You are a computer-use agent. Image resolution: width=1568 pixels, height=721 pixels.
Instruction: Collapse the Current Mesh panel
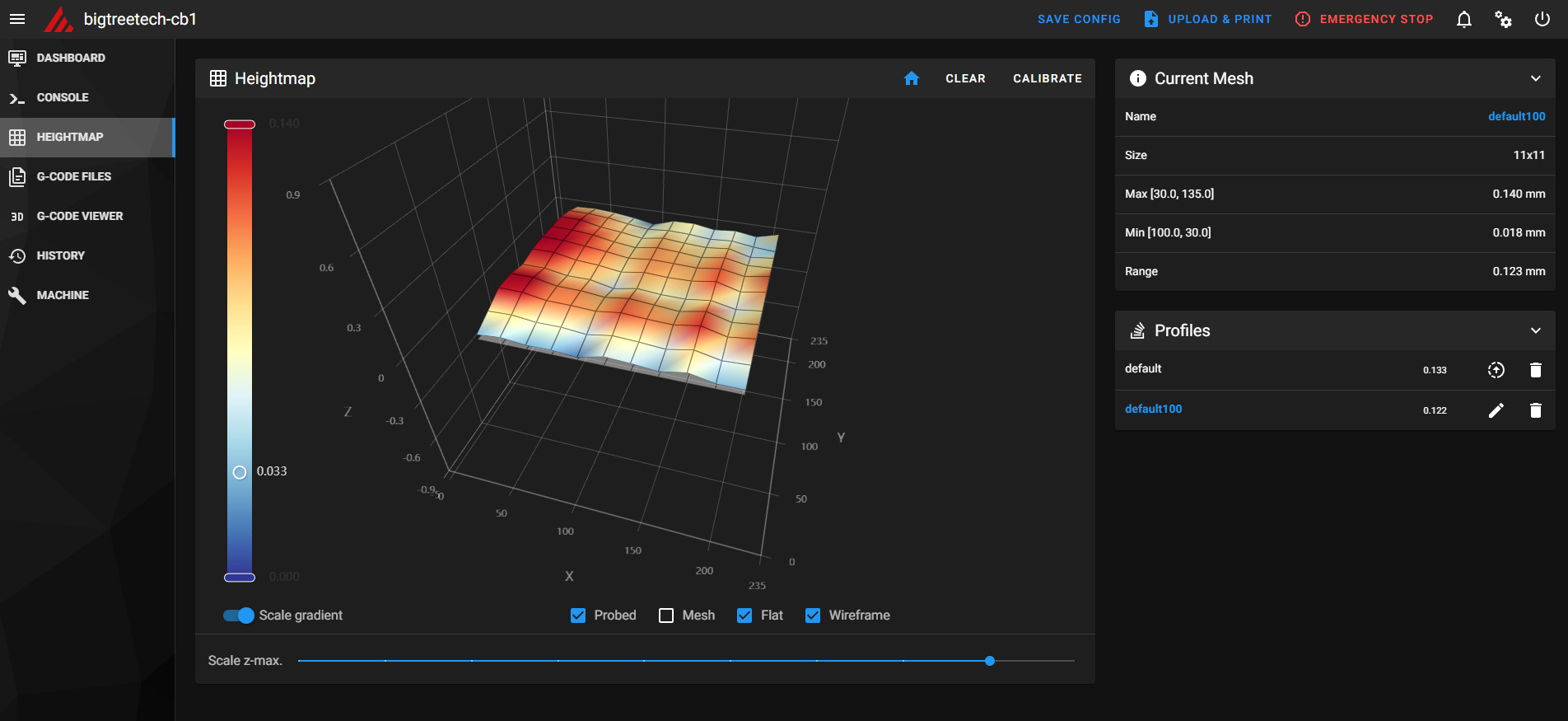pyautogui.click(x=1536, y=78)
